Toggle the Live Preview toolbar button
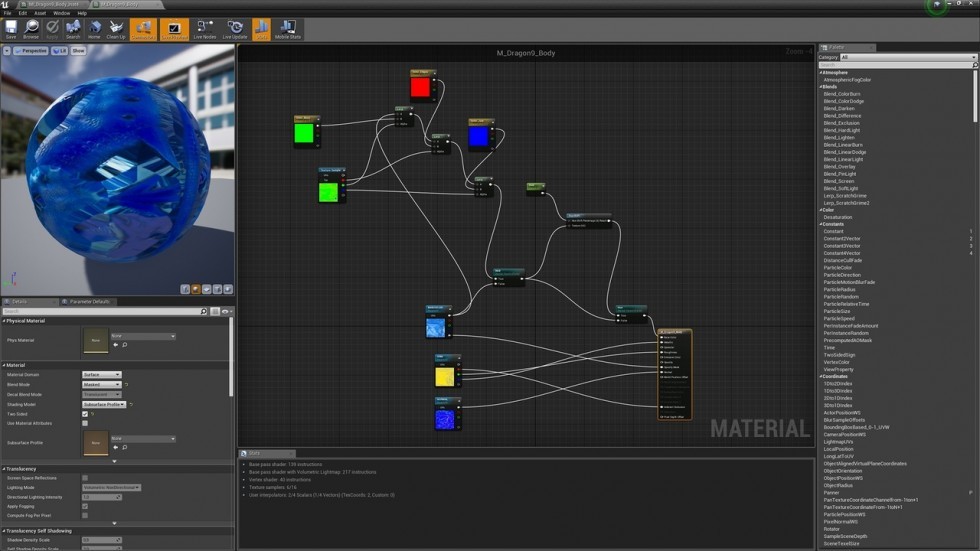This screenshot has width=980, height=551. pos(174,29)
